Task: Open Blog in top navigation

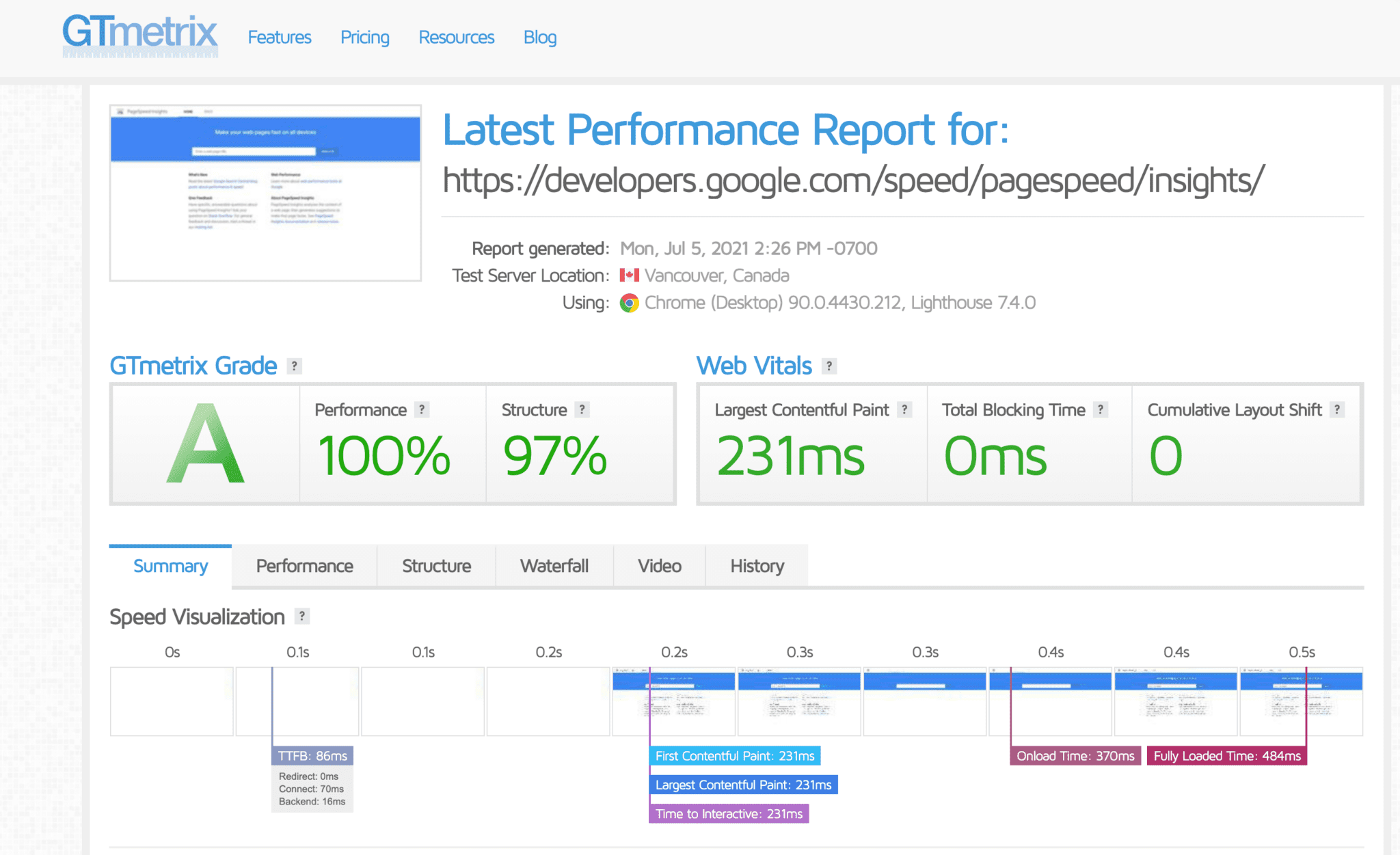Action: tap(540, 38)
